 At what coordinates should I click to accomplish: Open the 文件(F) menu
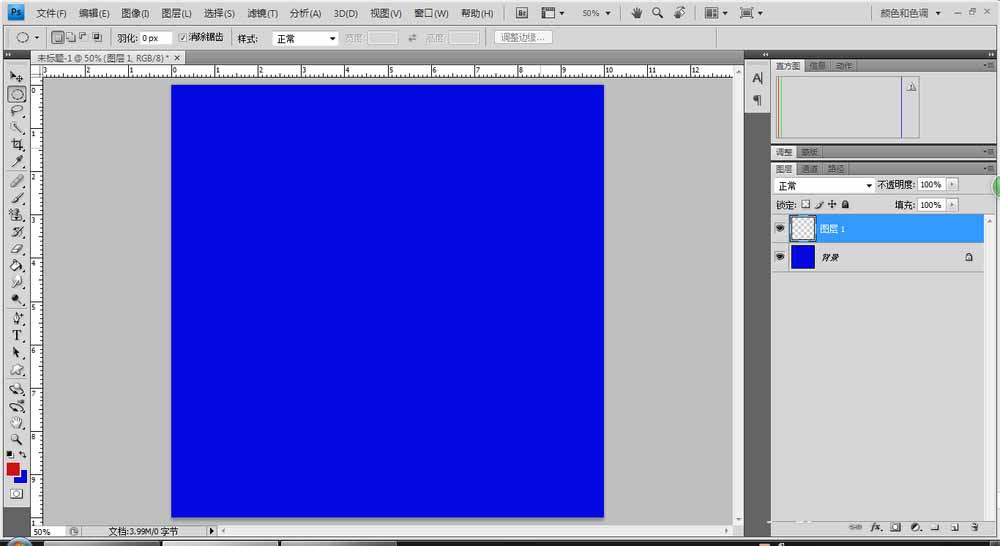(51, 13)
